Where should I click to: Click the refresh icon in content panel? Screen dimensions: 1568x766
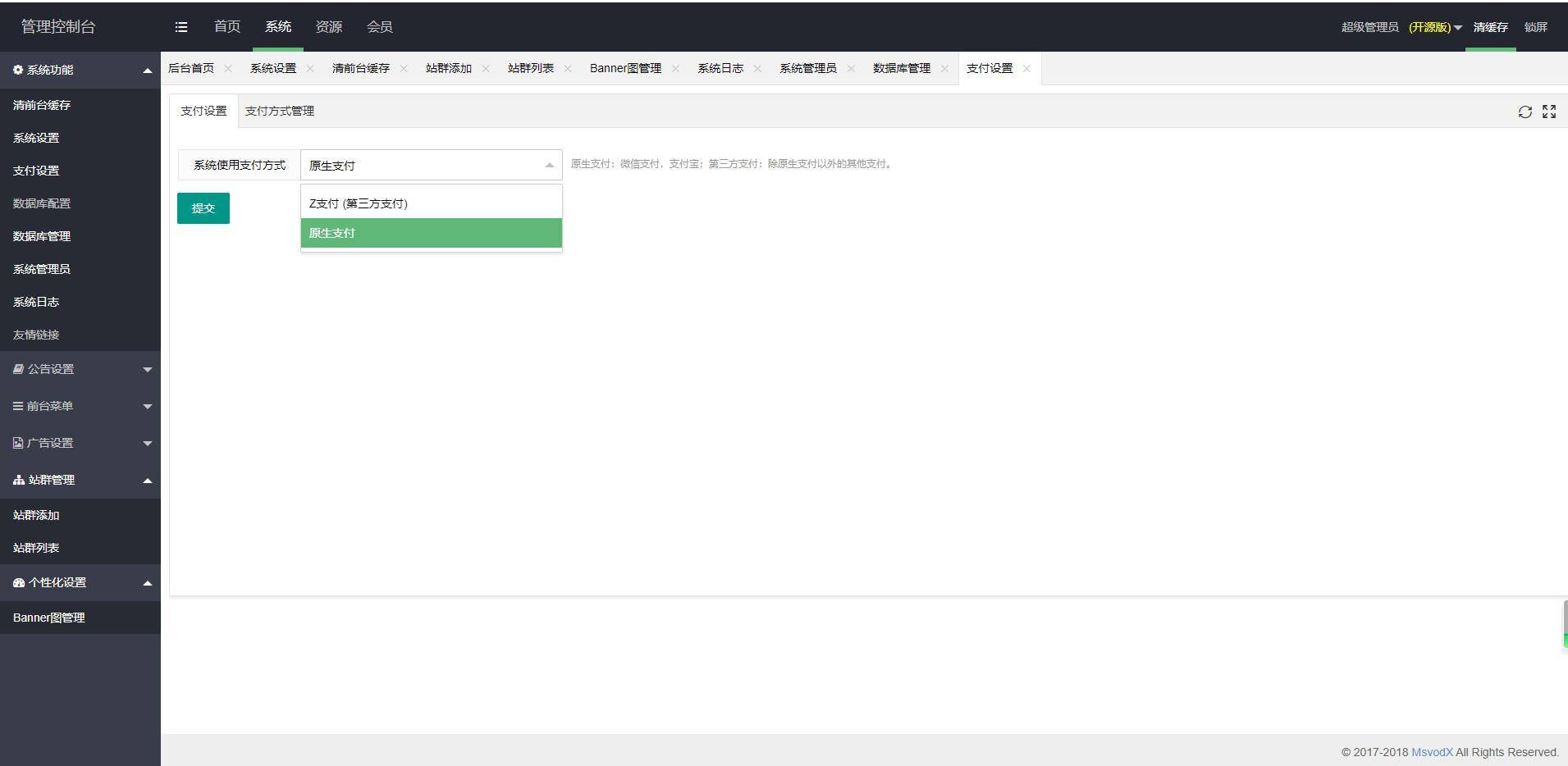point(1525,112)
